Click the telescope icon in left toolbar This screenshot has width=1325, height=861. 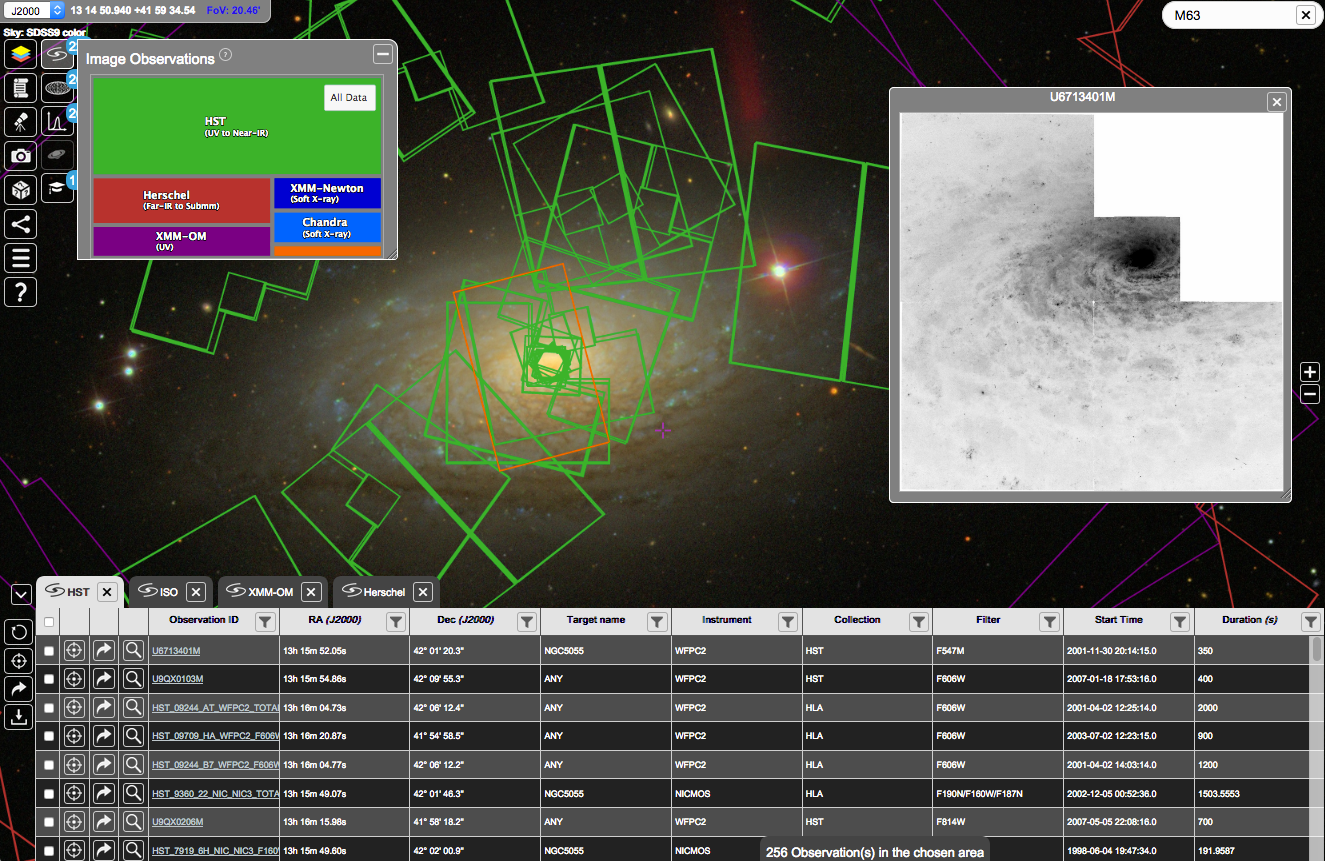pyautogui.click(x=21, y=122)
